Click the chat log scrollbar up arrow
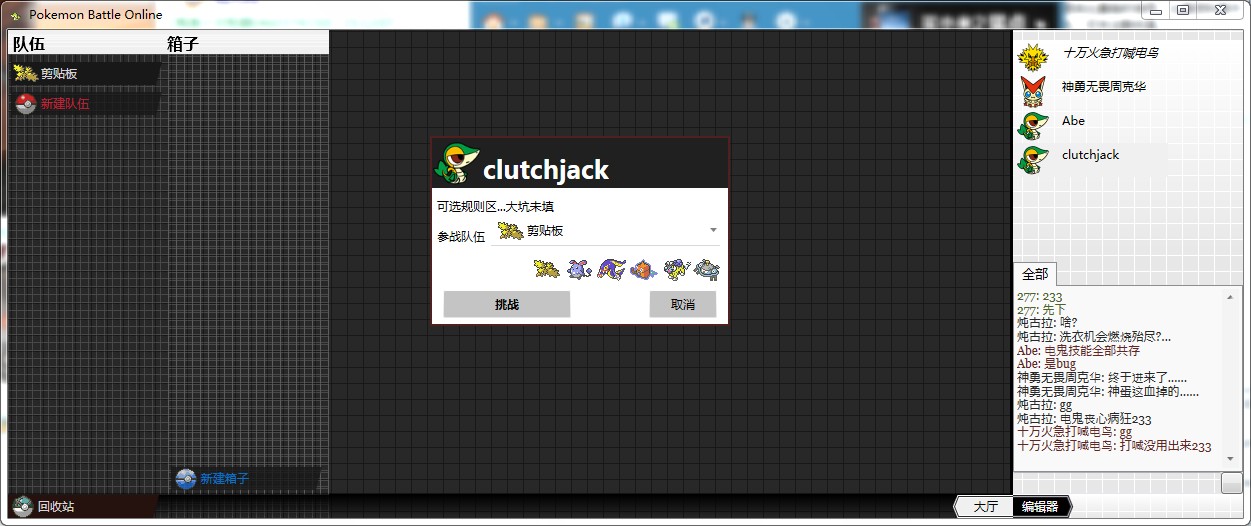 tap(1232, 295)
